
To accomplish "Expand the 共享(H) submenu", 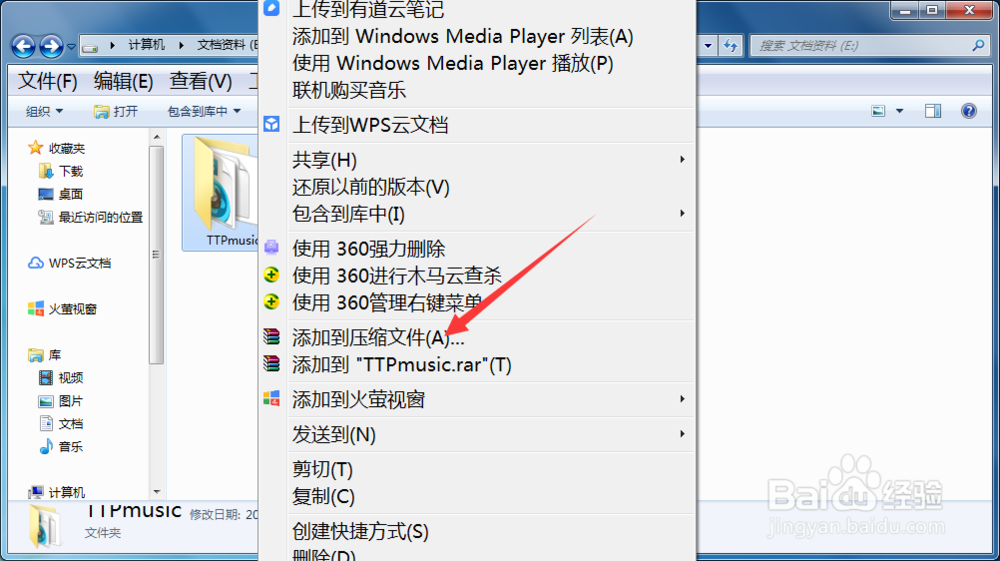I will tap(478, 160).
